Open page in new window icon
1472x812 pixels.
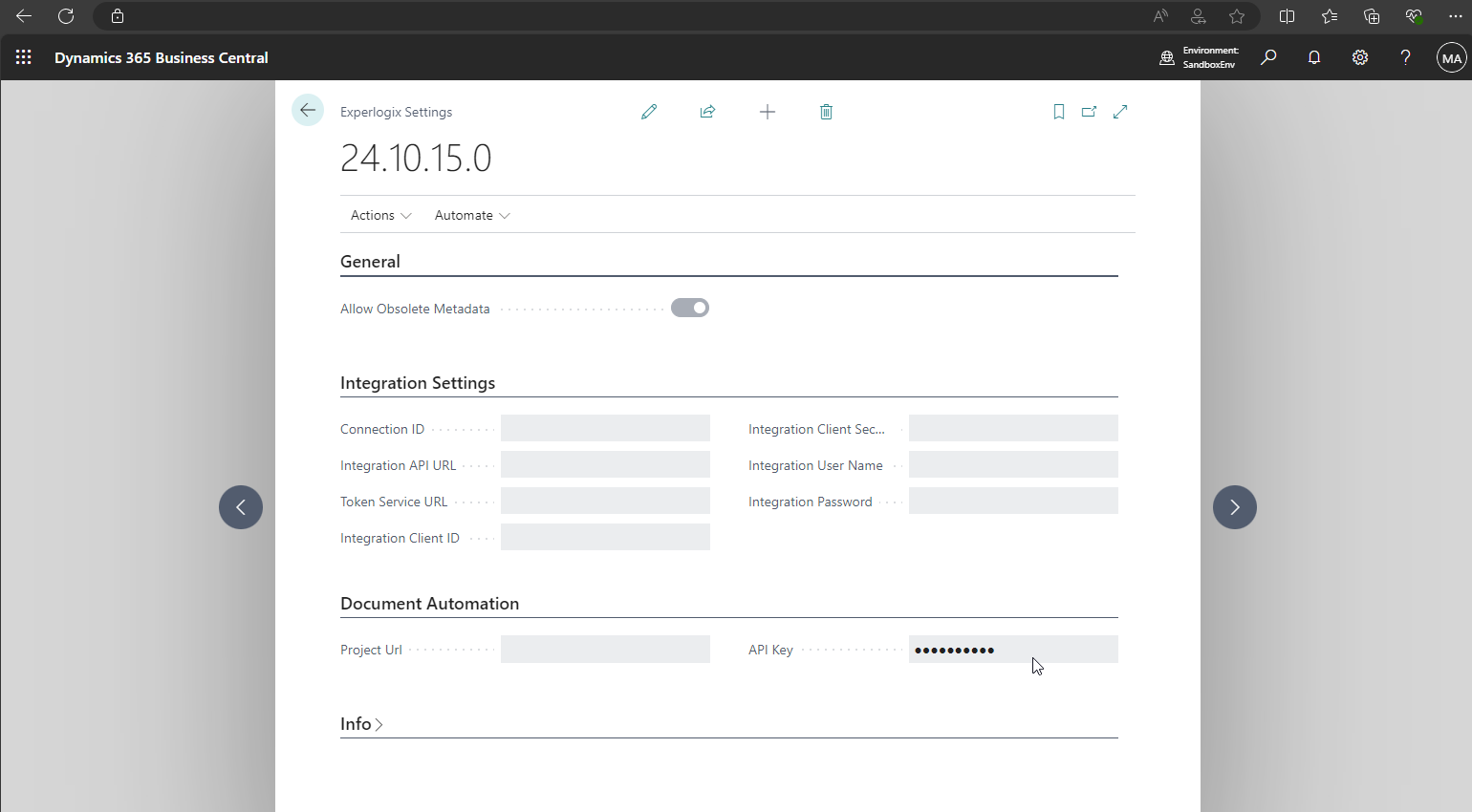click(x=1089, y=112)
